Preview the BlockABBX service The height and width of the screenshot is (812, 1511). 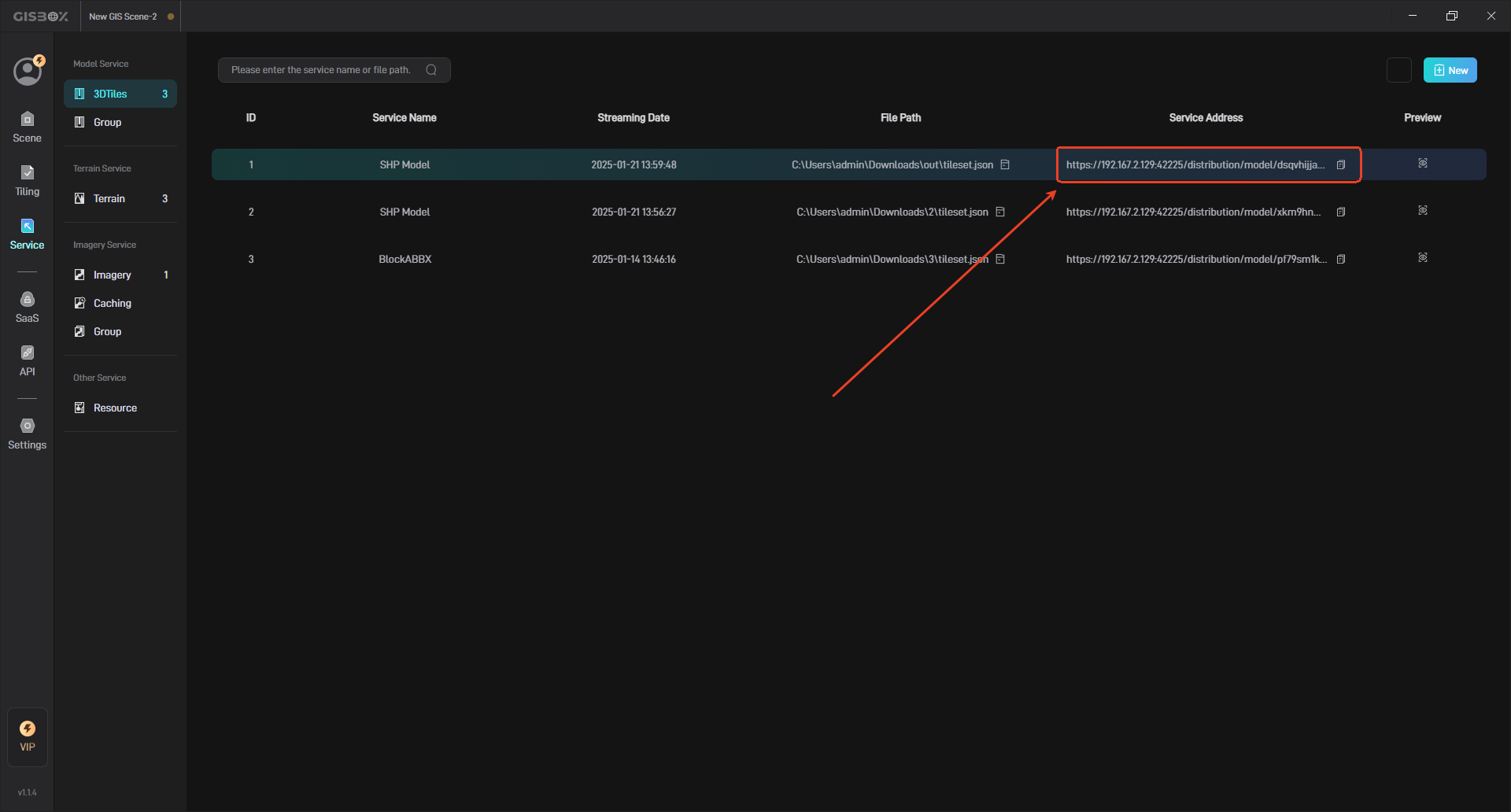1422,258
